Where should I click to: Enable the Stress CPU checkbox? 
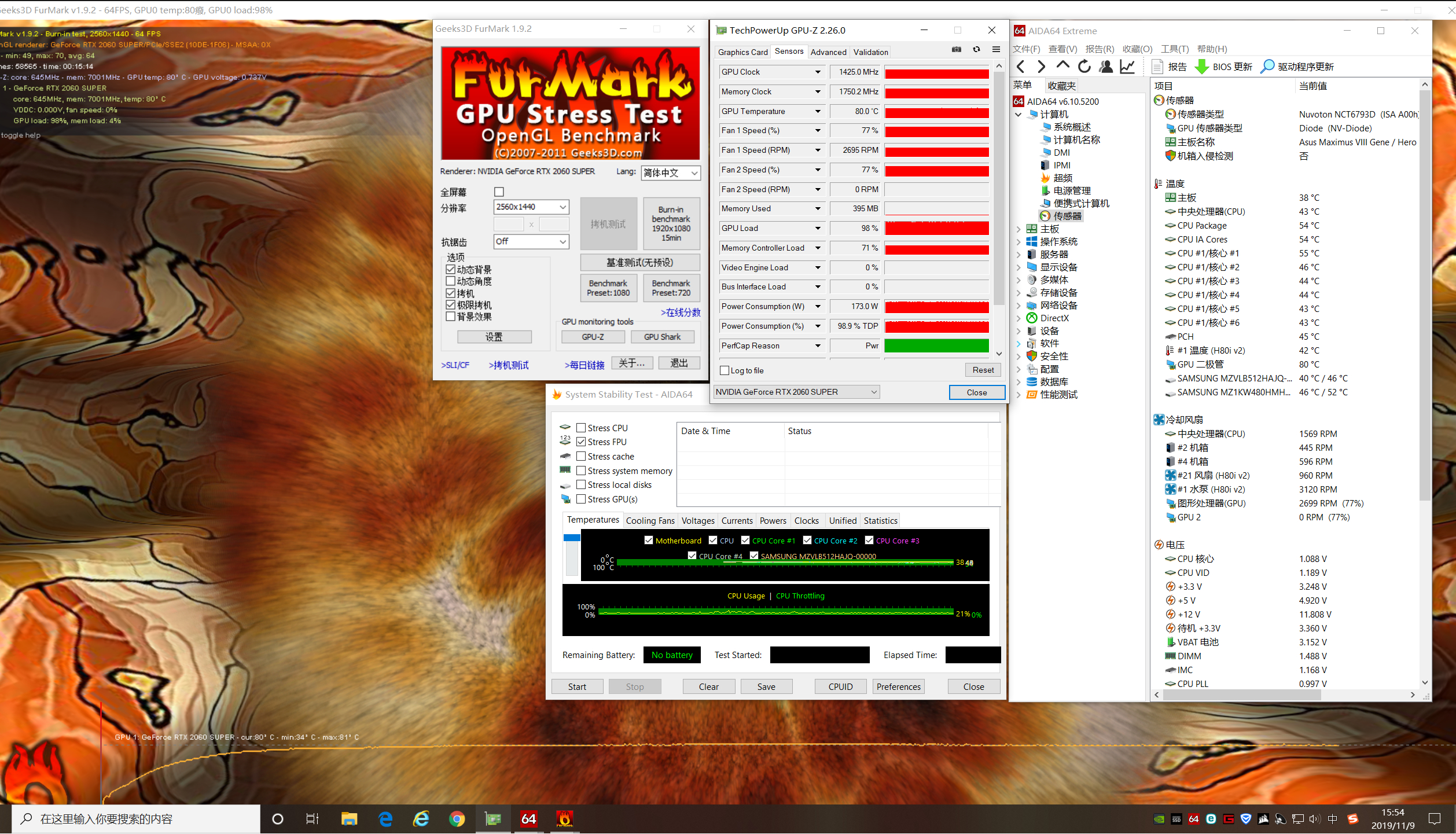pos(581,428)
